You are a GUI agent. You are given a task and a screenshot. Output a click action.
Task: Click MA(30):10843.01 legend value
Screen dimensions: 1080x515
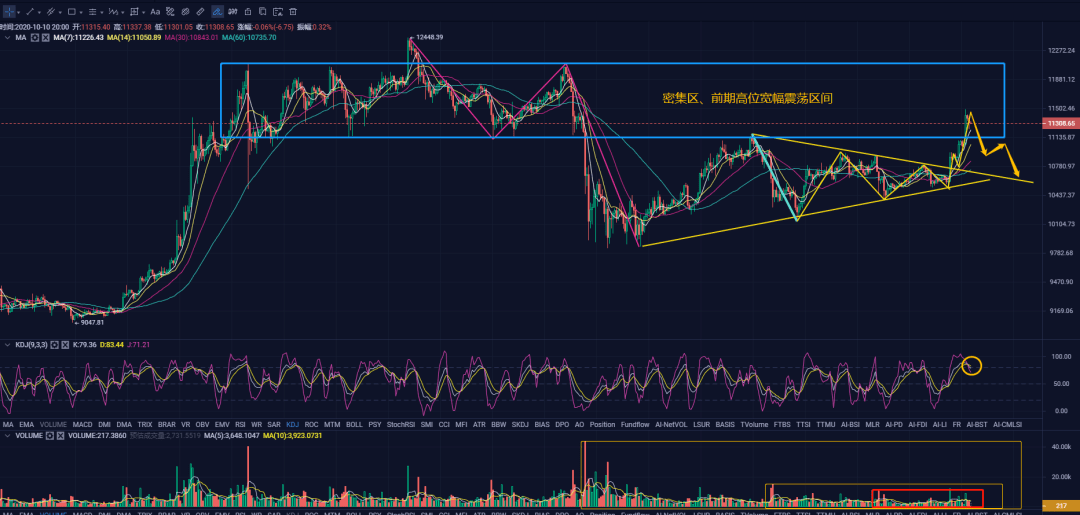(x=191, y=37)
